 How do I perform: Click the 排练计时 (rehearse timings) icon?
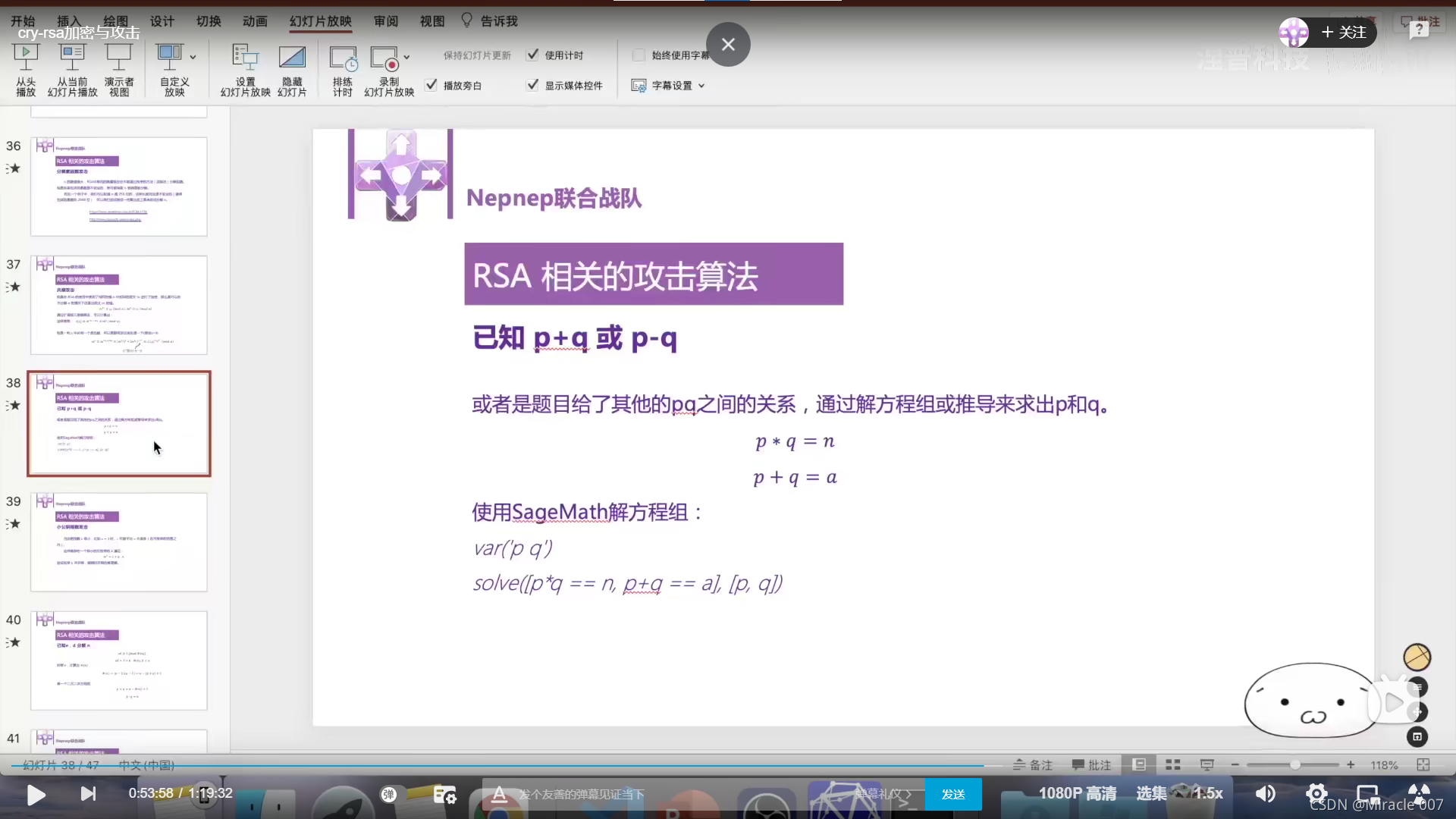coord(343,58)
